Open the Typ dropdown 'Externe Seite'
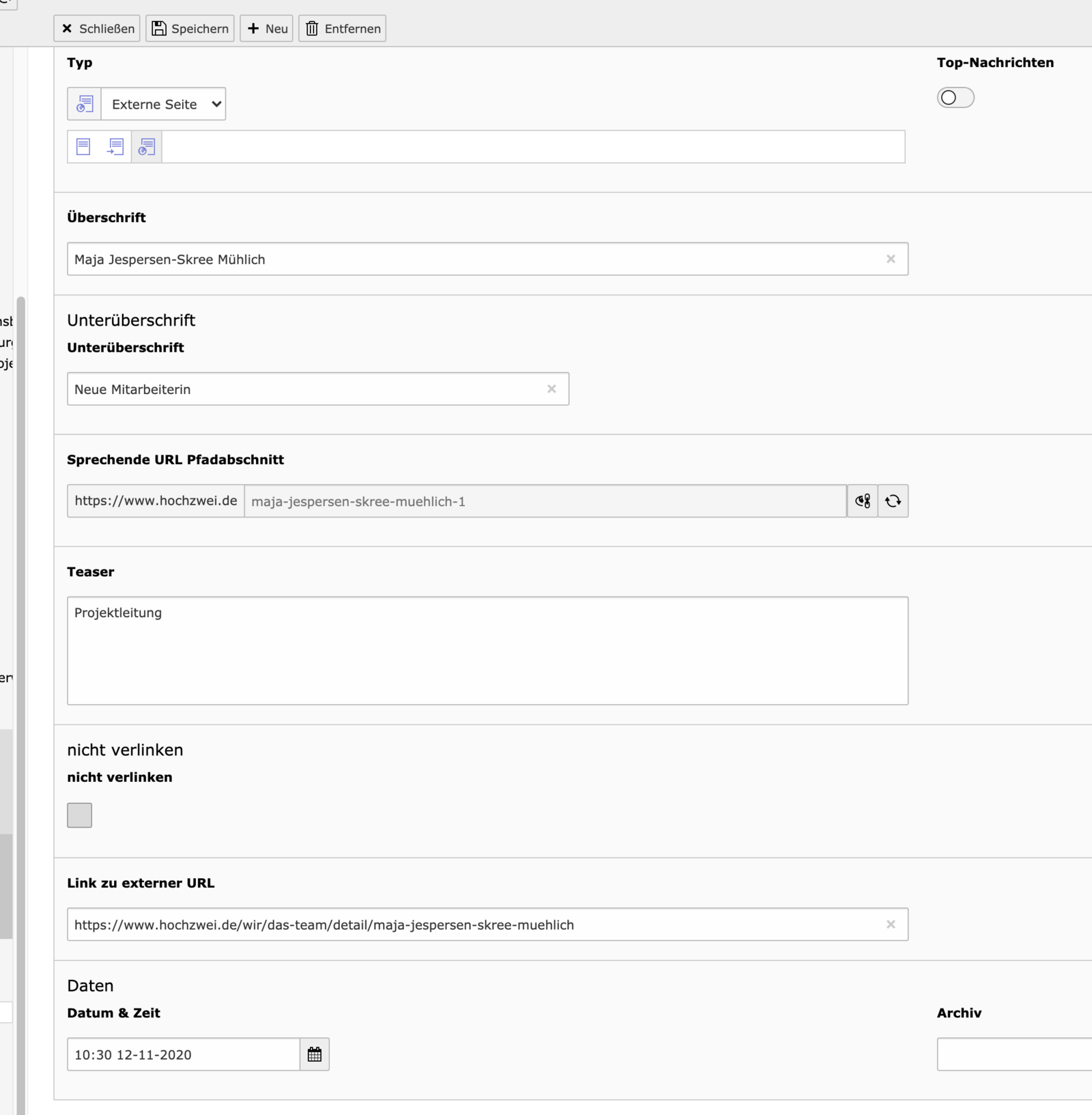This screenshot has height=1115, width=1092. [163, 104]
